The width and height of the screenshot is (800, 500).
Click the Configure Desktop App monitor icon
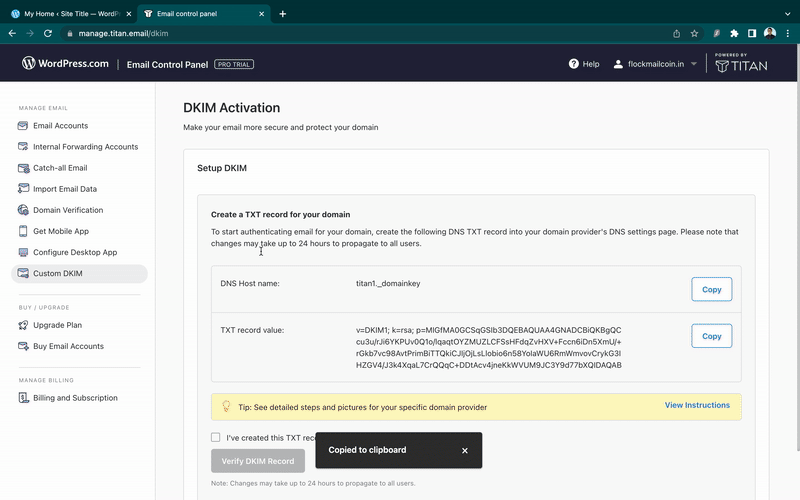pyautogui.click(x=23, y=252)
